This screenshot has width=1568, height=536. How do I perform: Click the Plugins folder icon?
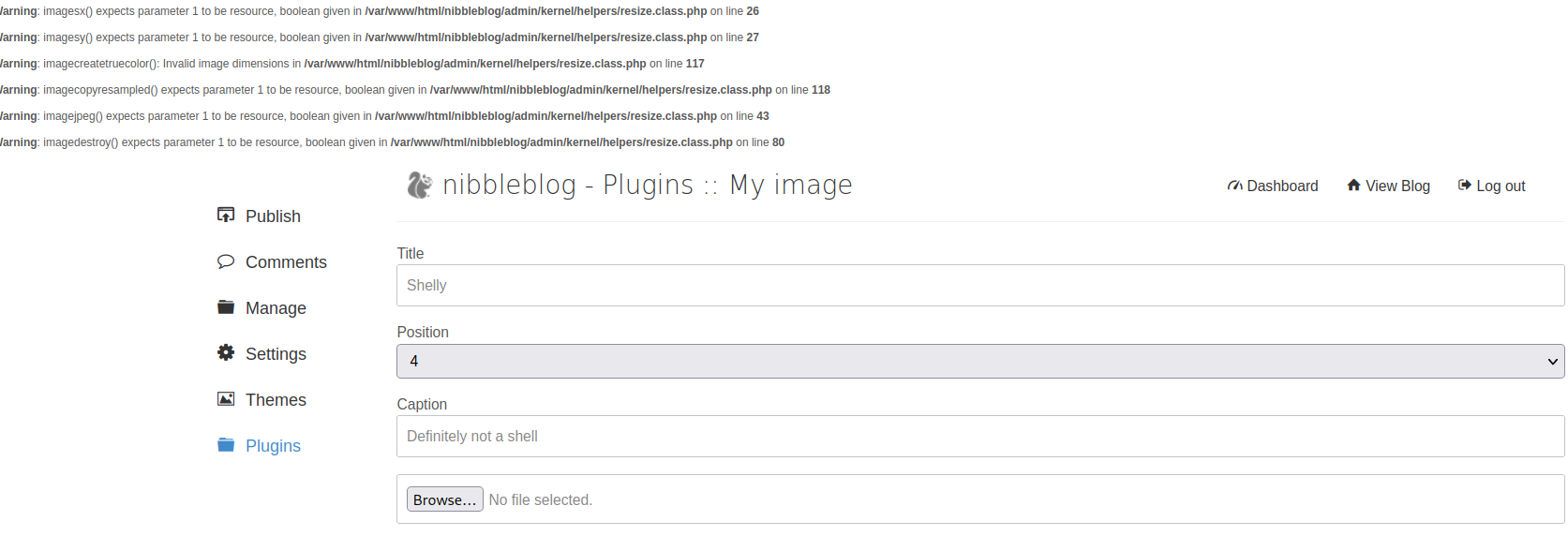click(x=226, y=445)
